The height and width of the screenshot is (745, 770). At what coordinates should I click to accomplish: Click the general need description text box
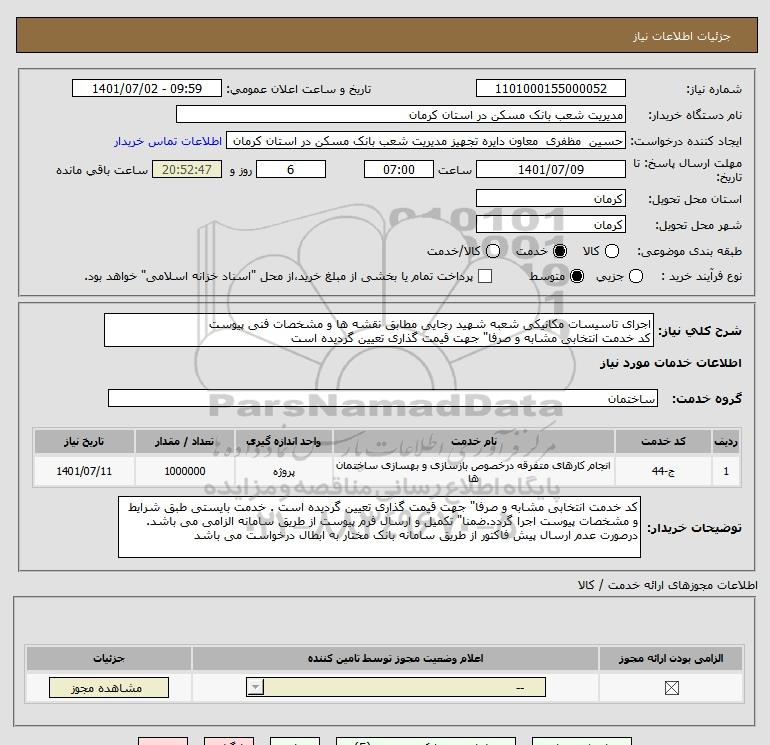[x=379, y=331]
